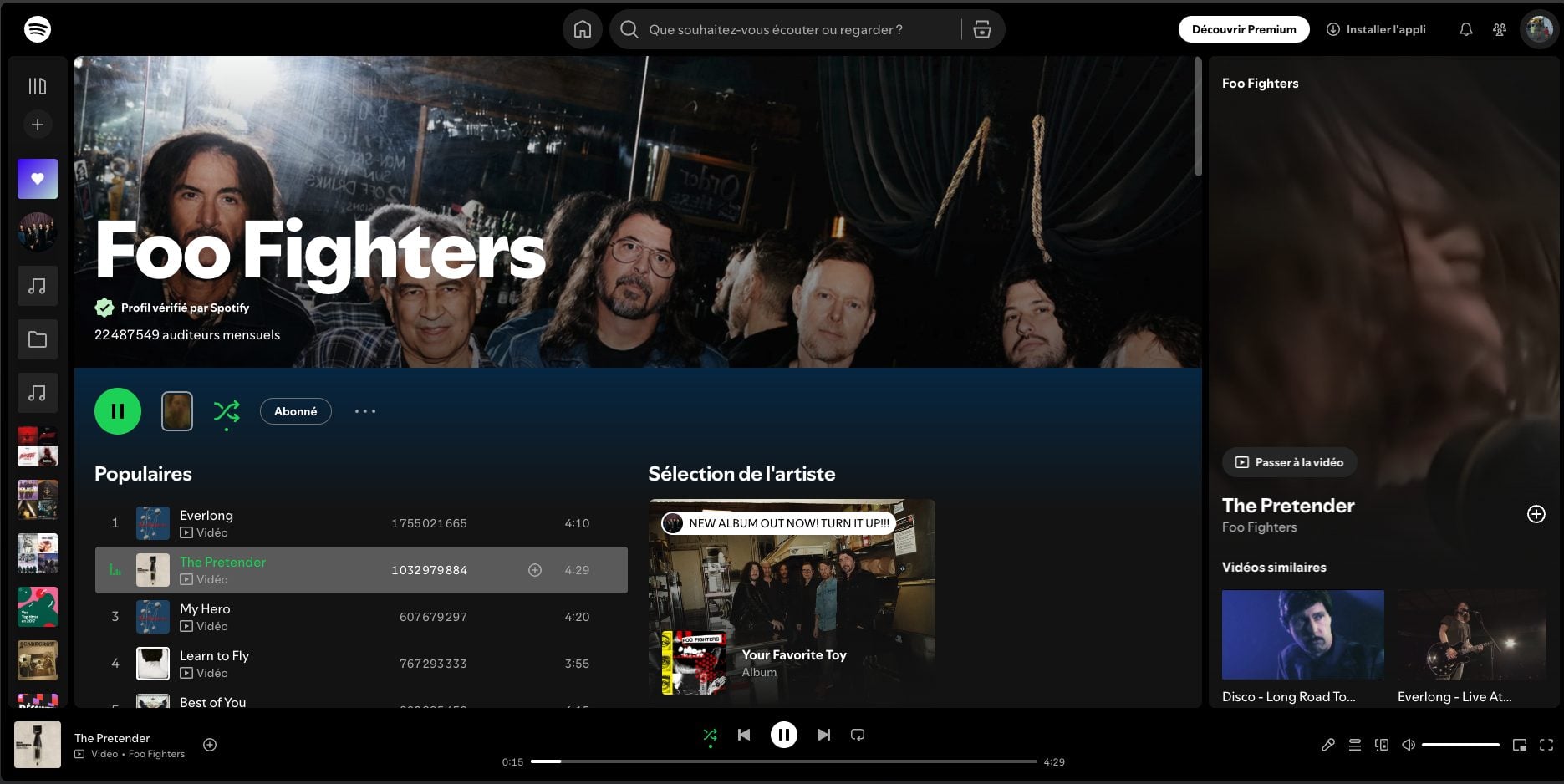
Task: Collapse Your Library sidebar icon
Action: point(38,86)
